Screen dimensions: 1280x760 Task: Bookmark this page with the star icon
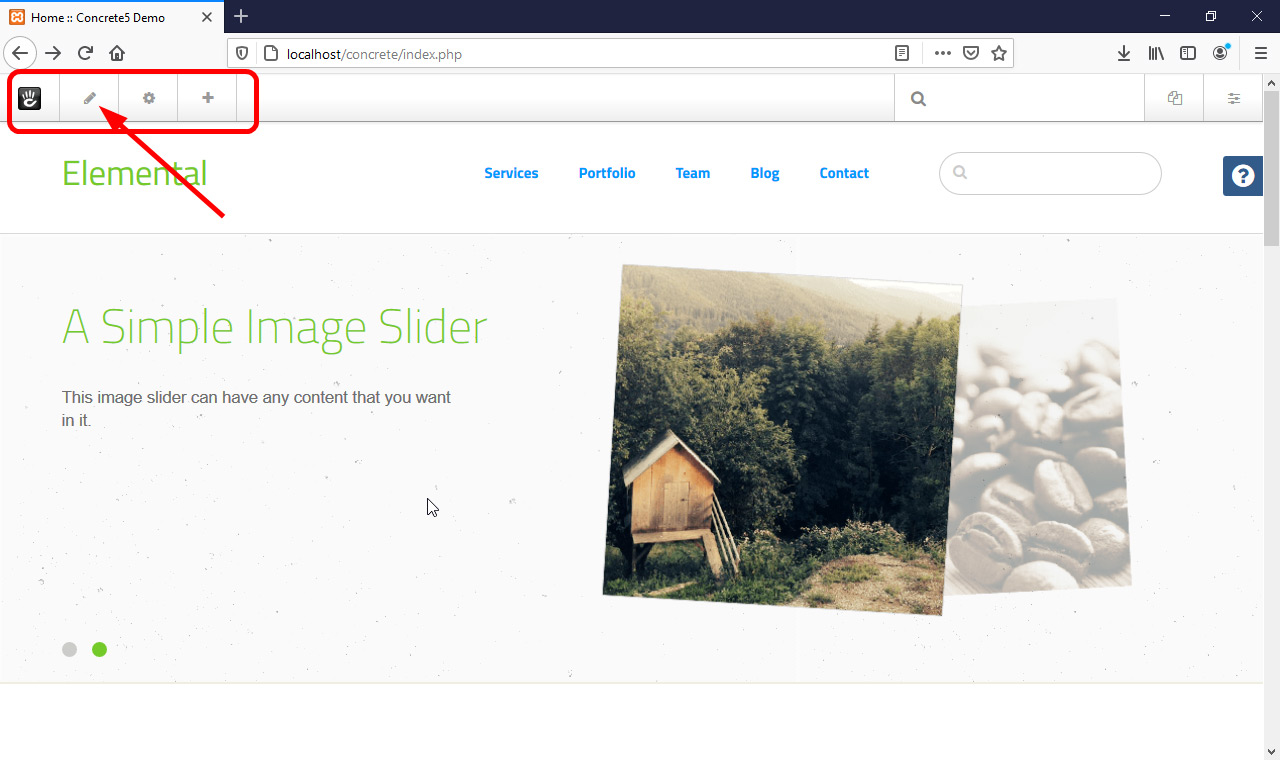tap(999, 54)
